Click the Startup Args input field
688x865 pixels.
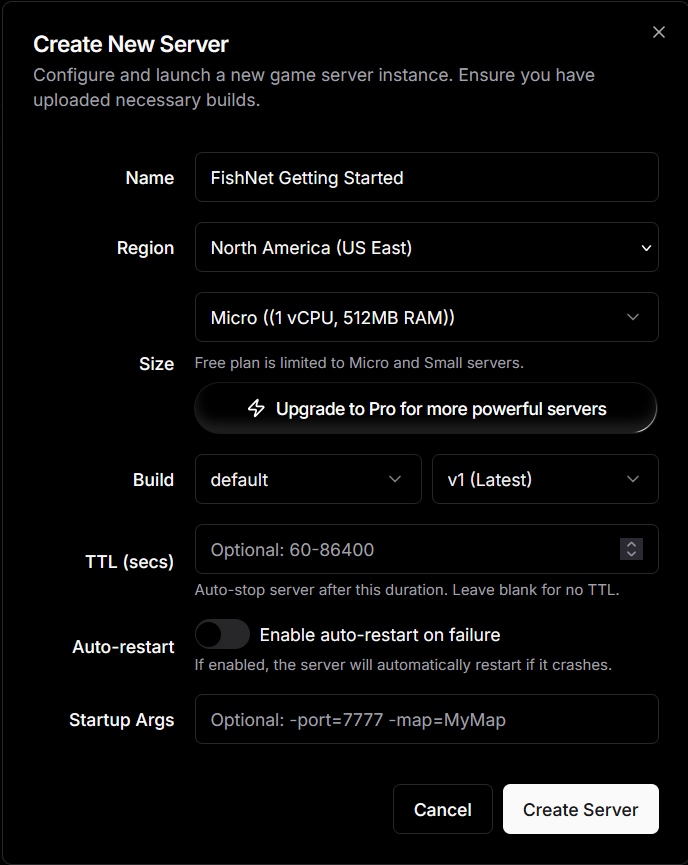[426, 719]
